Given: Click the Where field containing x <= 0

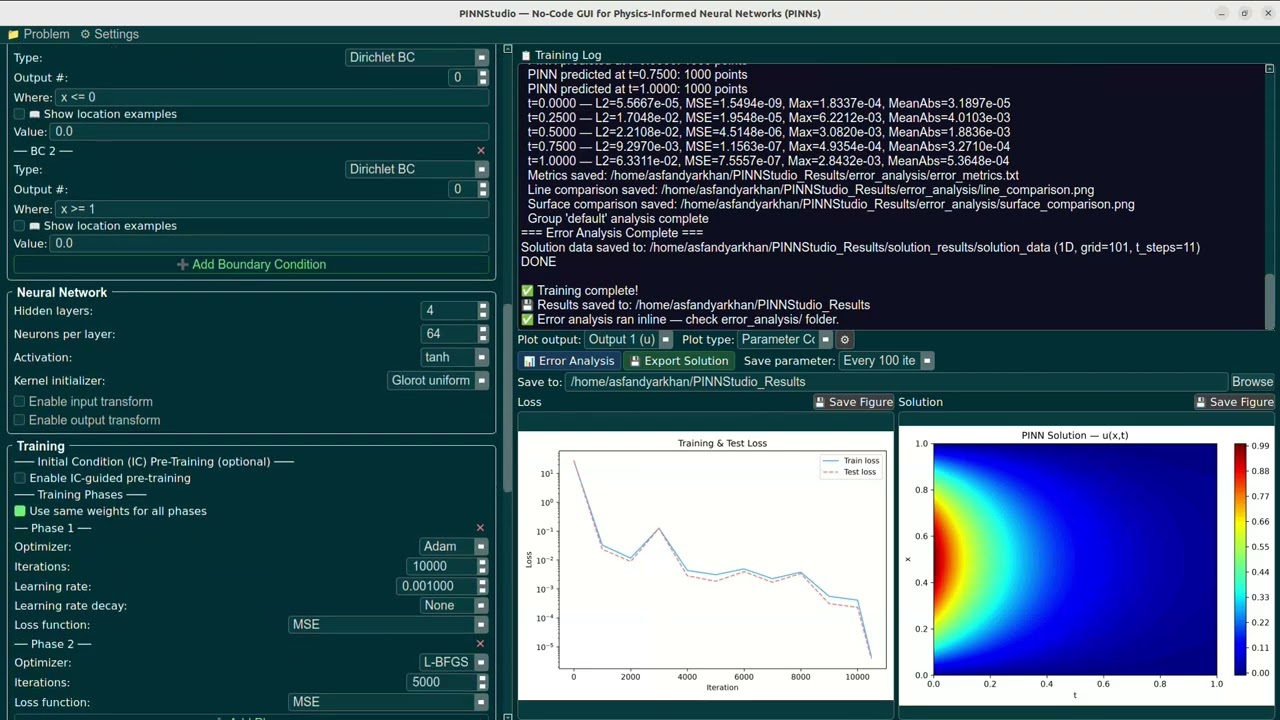Looking at the screenshot, I should point(273,97).
